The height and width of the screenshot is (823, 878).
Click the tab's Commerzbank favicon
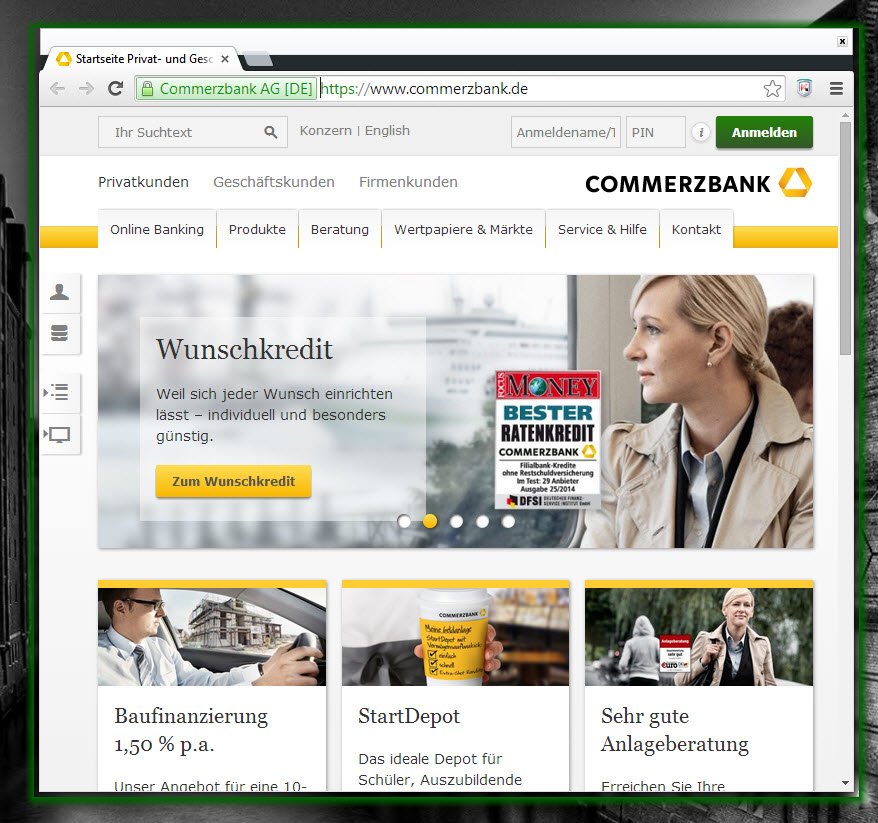pos(64,59)
